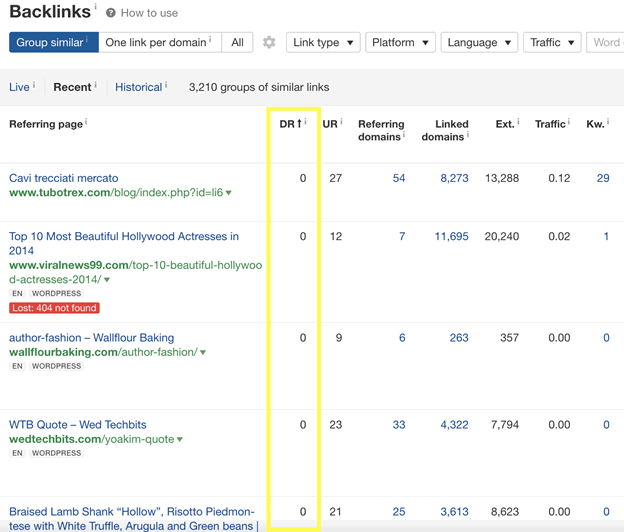
Task: Select the All links mode
Action: click(x=237, y=42)
